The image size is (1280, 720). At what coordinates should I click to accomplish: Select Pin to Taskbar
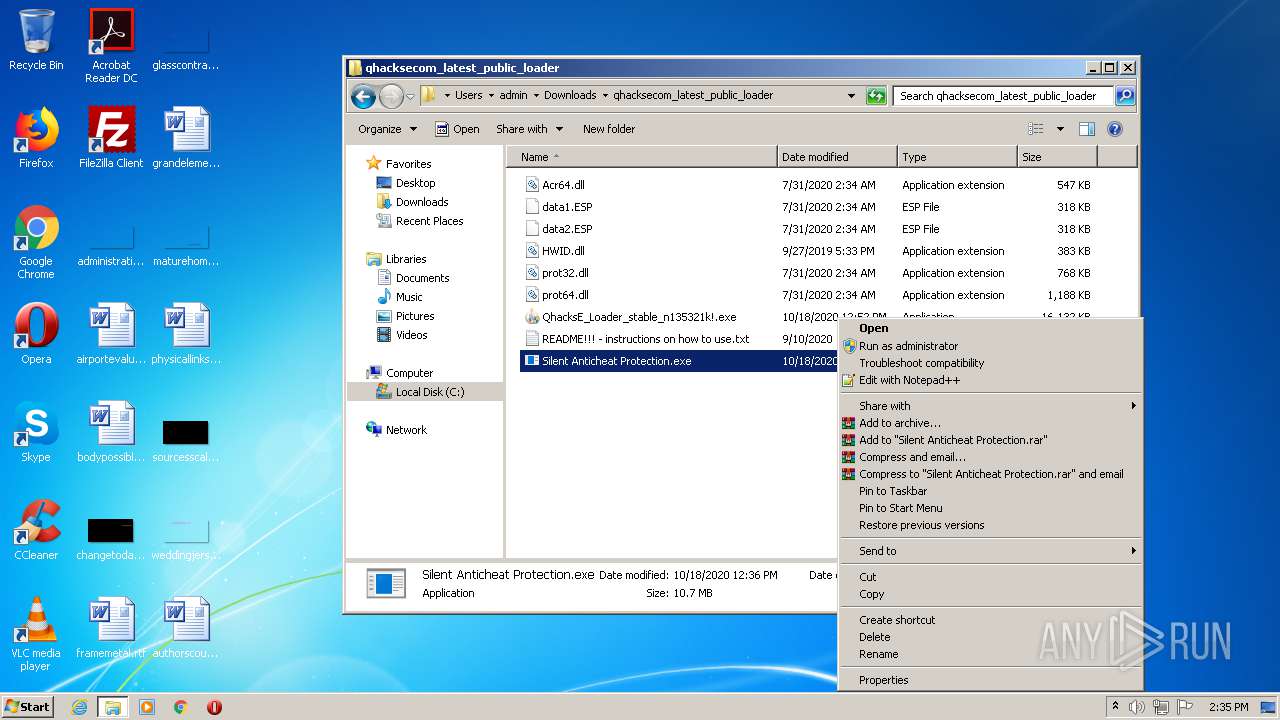893,491
